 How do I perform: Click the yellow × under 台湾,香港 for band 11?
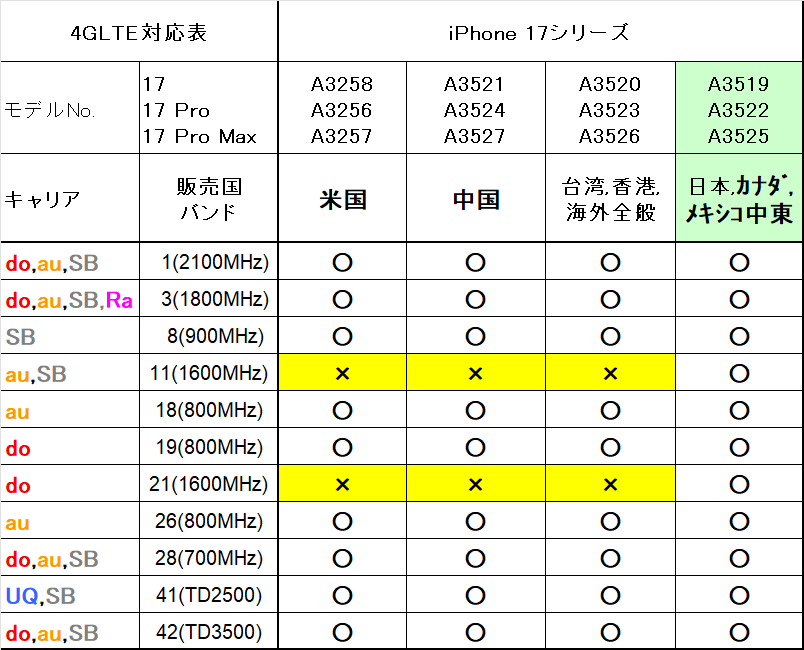[x=610, y=373]
